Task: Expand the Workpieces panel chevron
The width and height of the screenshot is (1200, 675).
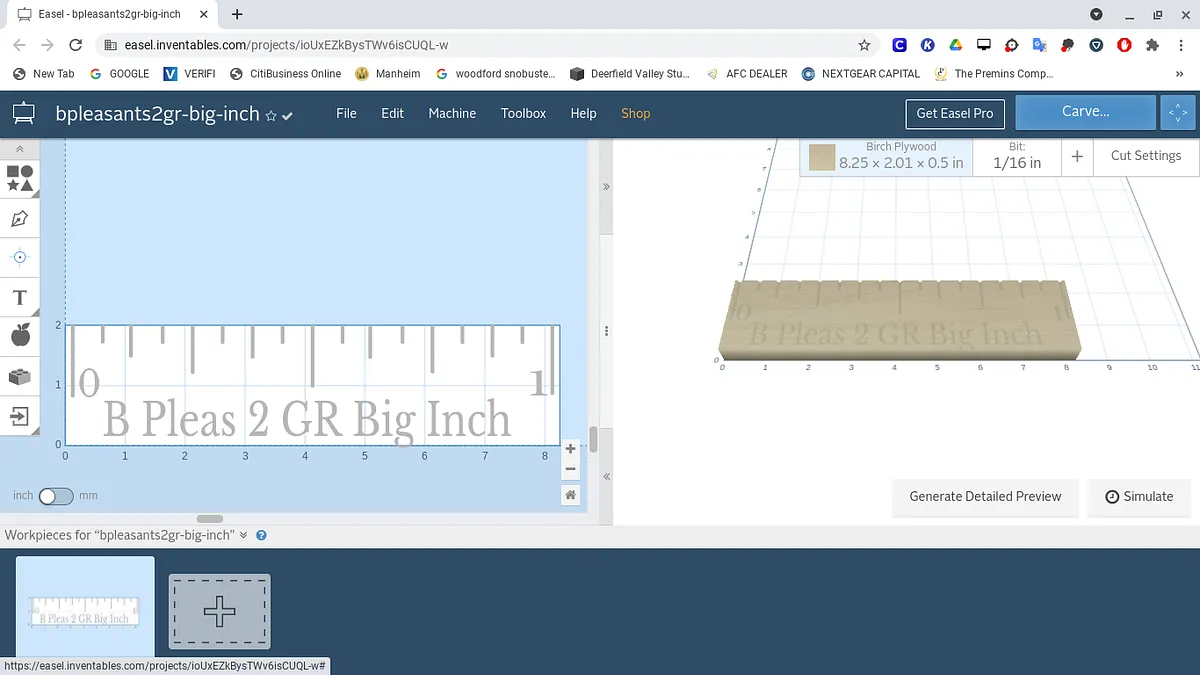Action: [243, 535]
